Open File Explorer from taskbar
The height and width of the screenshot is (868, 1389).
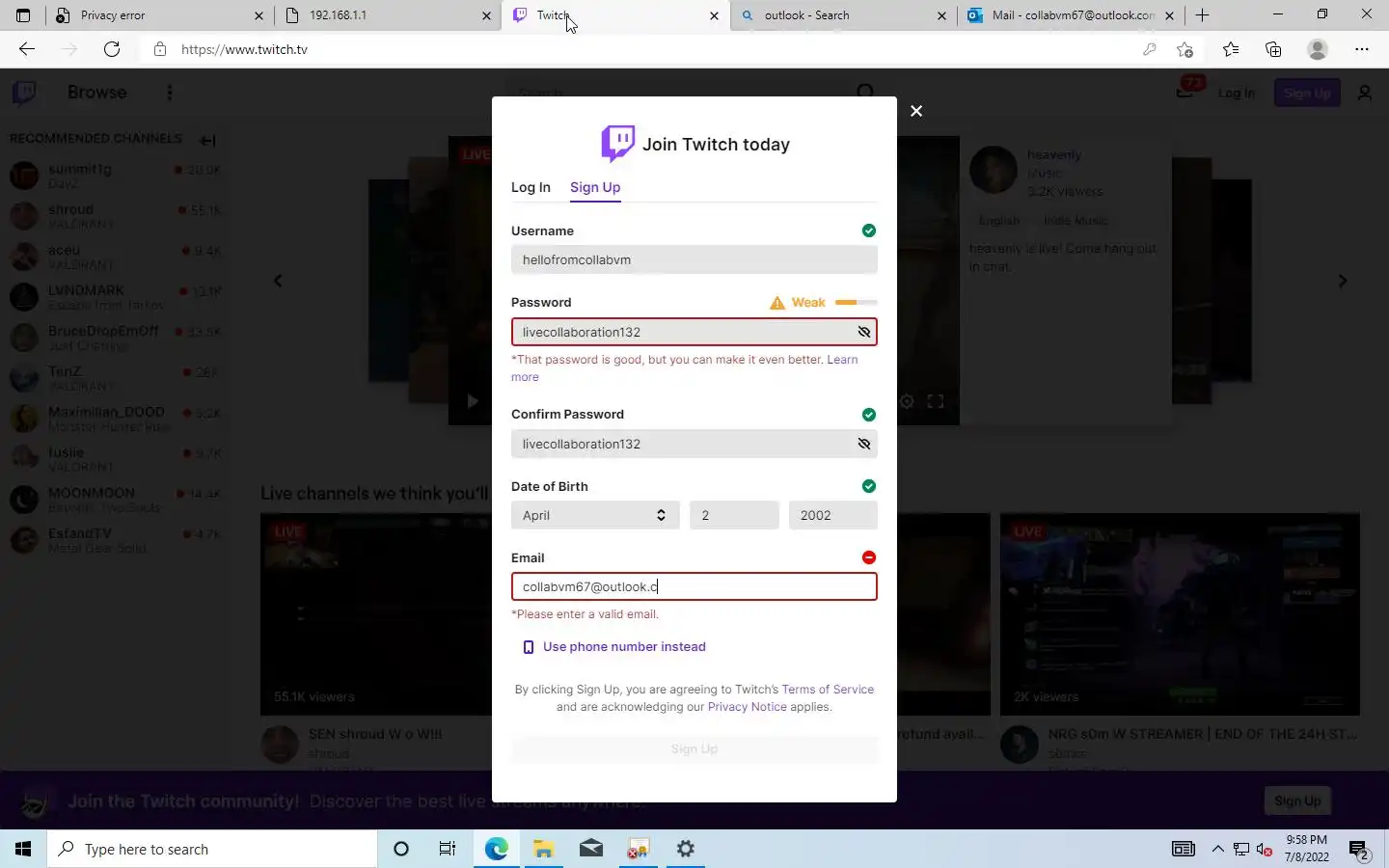pyautogui.click(x=544, y=849)
